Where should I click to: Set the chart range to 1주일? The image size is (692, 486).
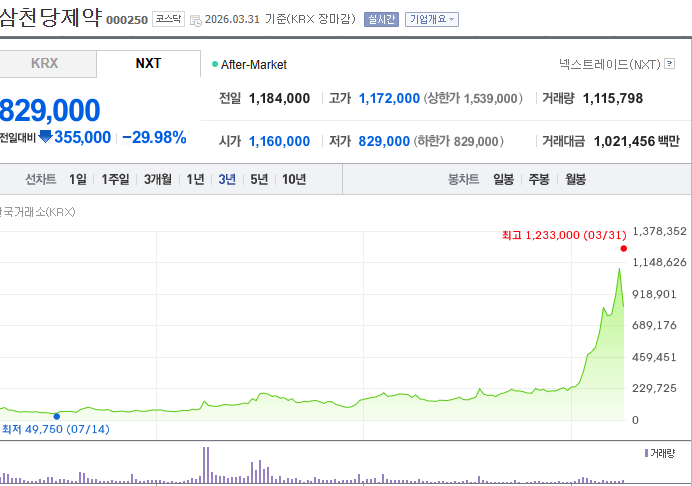(115, 179)
